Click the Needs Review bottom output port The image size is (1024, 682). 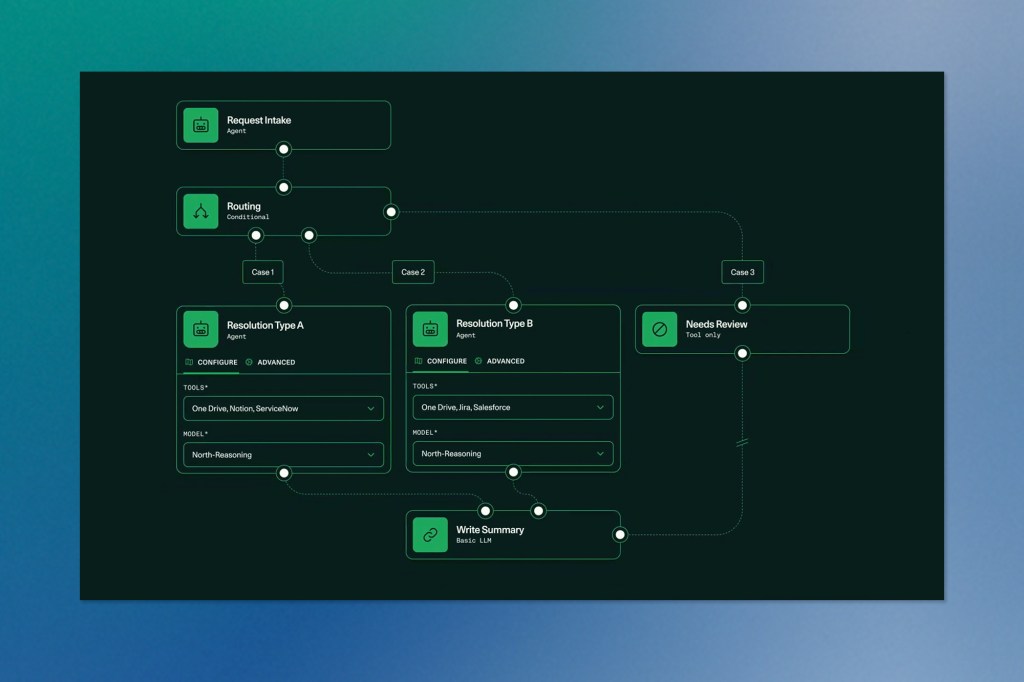[743, 353]
